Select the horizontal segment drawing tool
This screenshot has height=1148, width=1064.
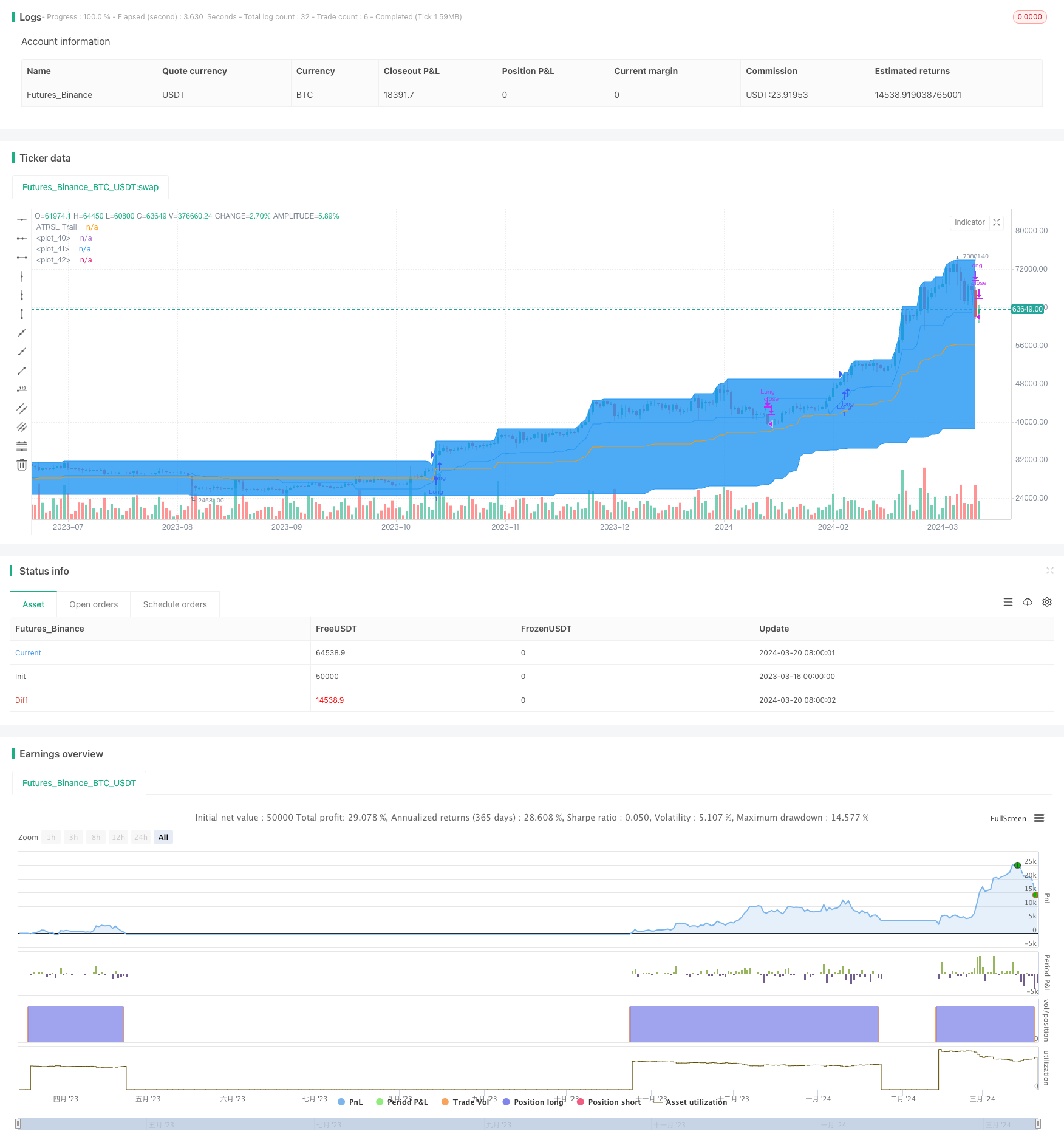pyautogui.click(x=22, y=258)
